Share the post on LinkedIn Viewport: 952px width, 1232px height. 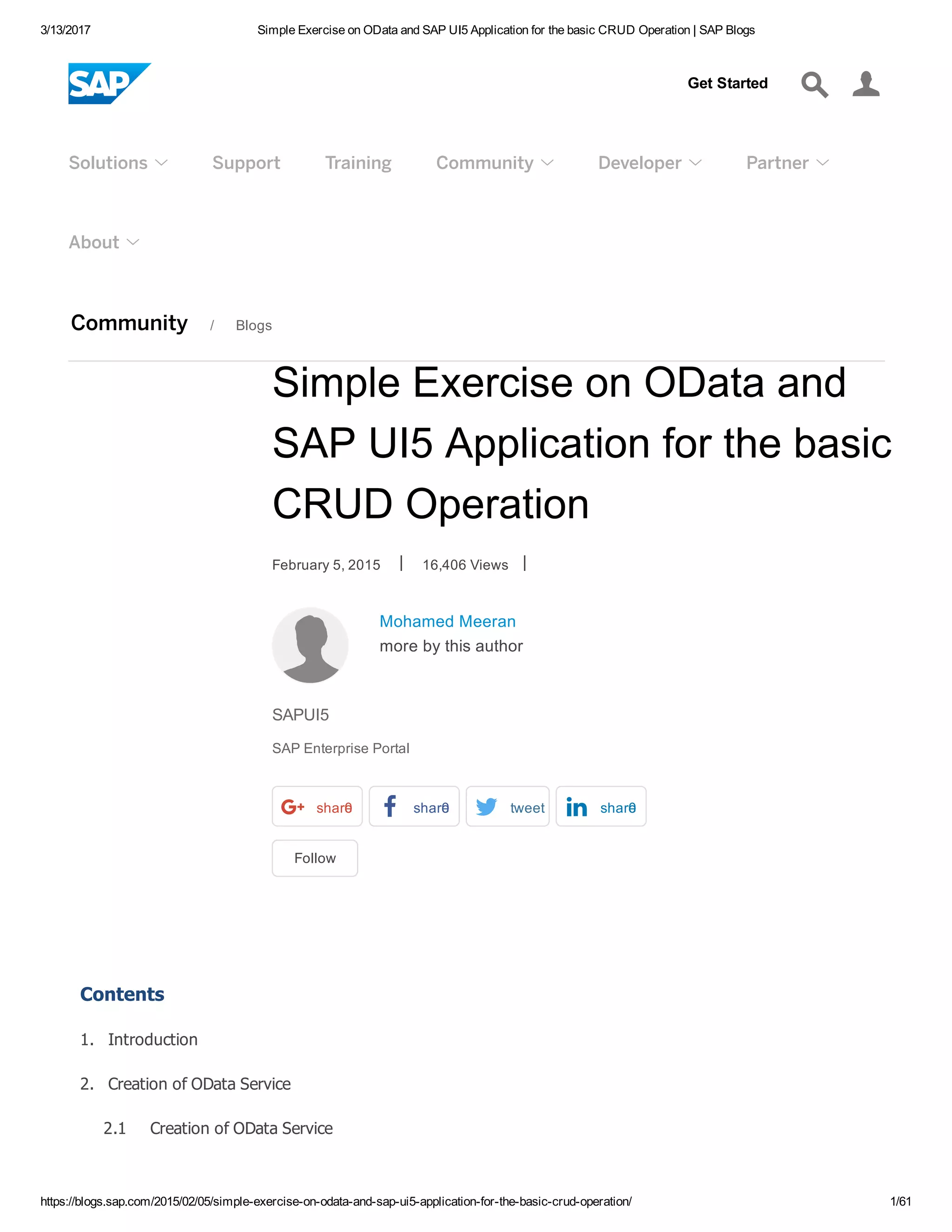tap(601, 807)
